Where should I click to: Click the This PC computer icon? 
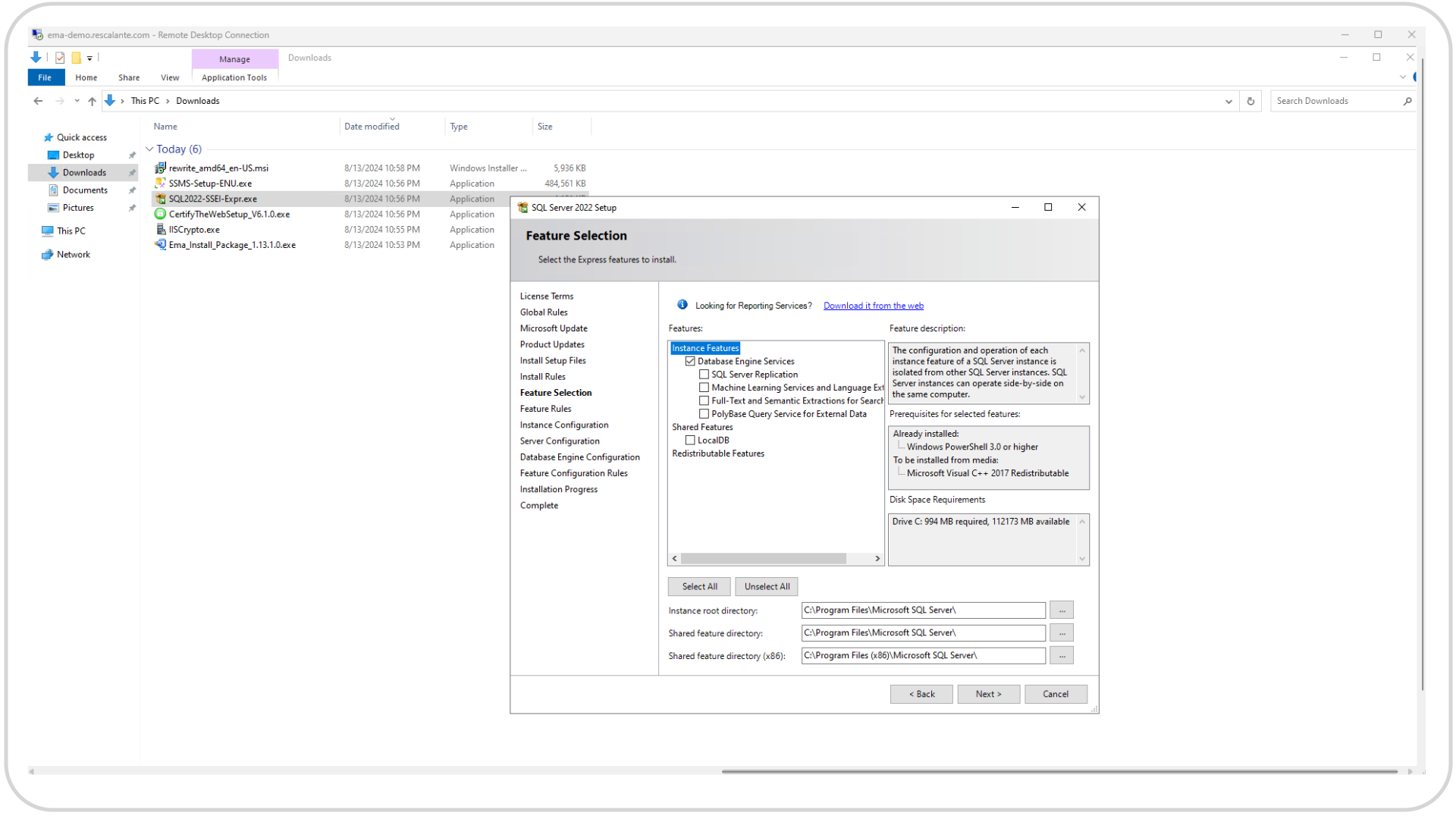pos(48,231)
